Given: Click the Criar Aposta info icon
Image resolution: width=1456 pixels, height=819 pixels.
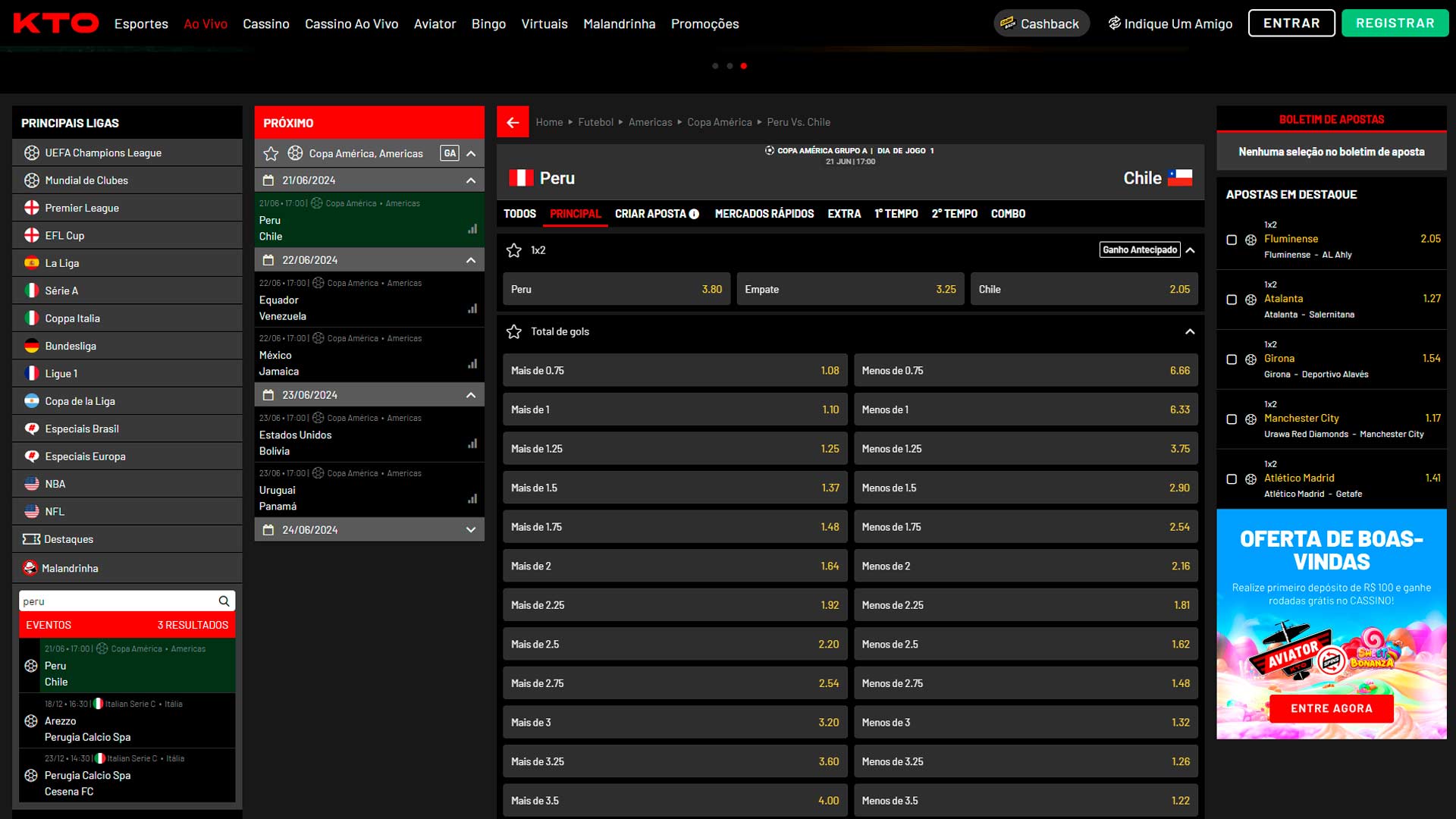Looking at the screenshot, I should tap(694, 215).
